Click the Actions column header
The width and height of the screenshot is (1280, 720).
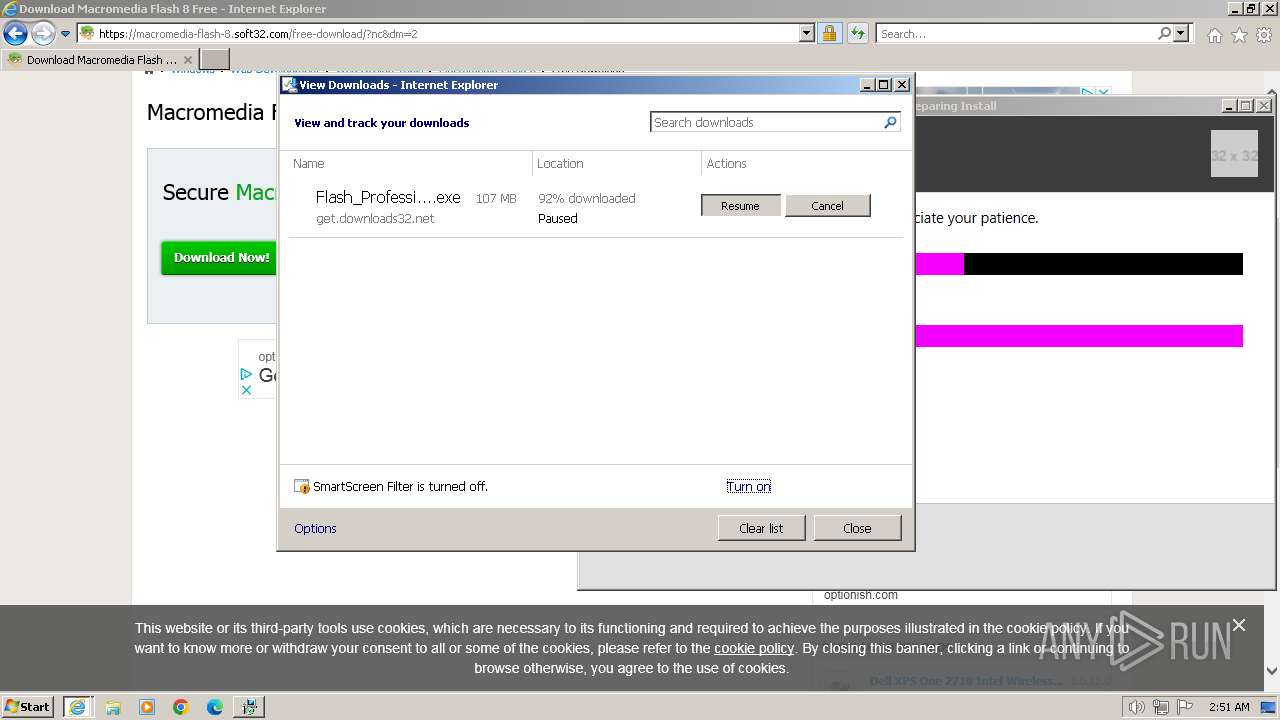point(726,163)
